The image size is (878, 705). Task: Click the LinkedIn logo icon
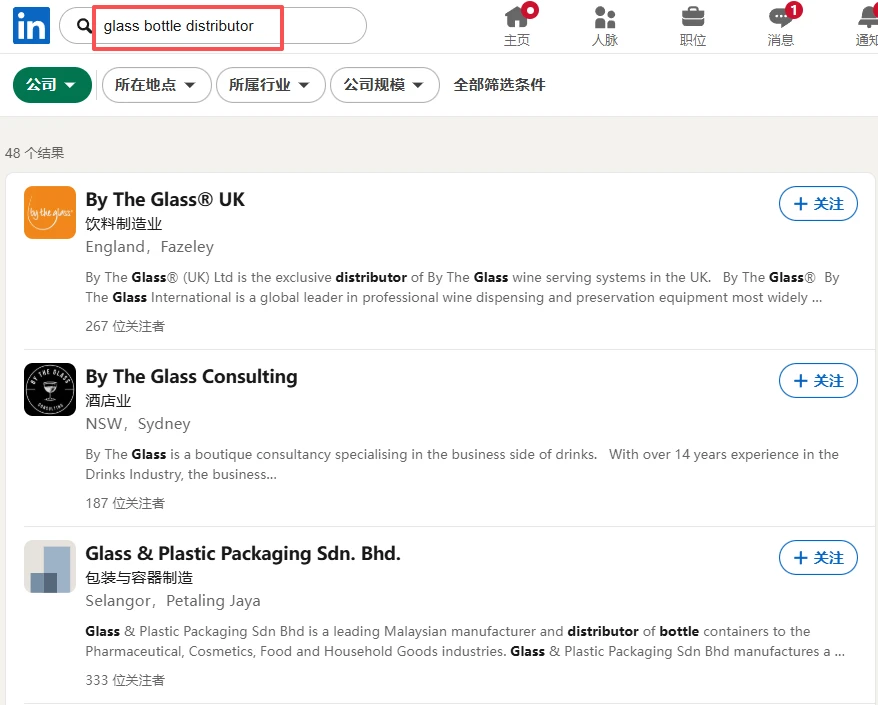[x=31, y=26]
